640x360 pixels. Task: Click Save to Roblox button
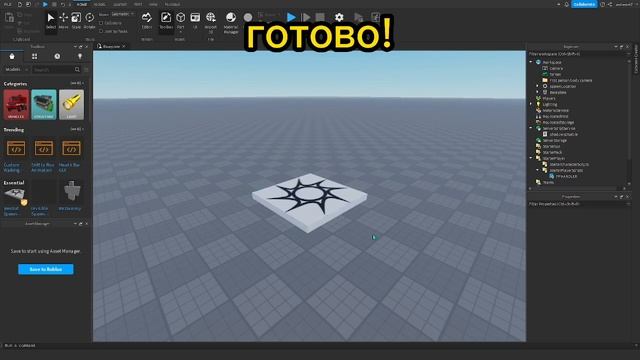(46, 269)
